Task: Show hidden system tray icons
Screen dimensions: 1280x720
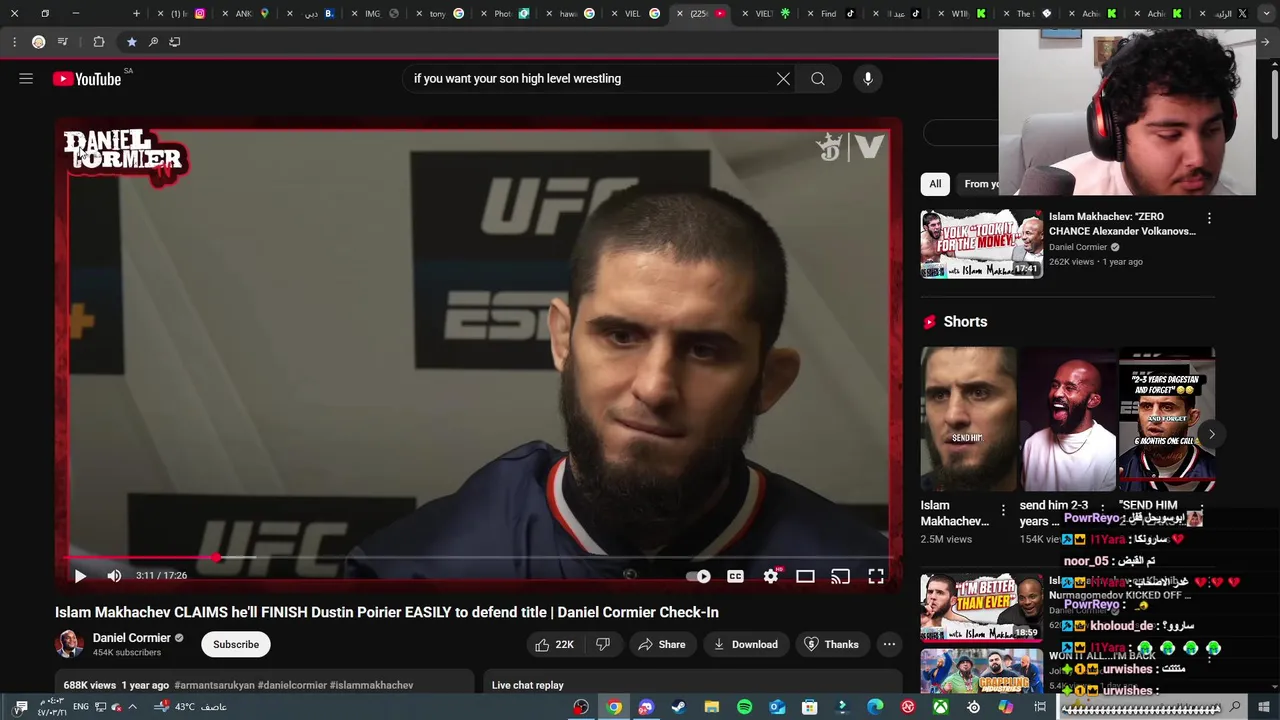Action: [132, 707]
